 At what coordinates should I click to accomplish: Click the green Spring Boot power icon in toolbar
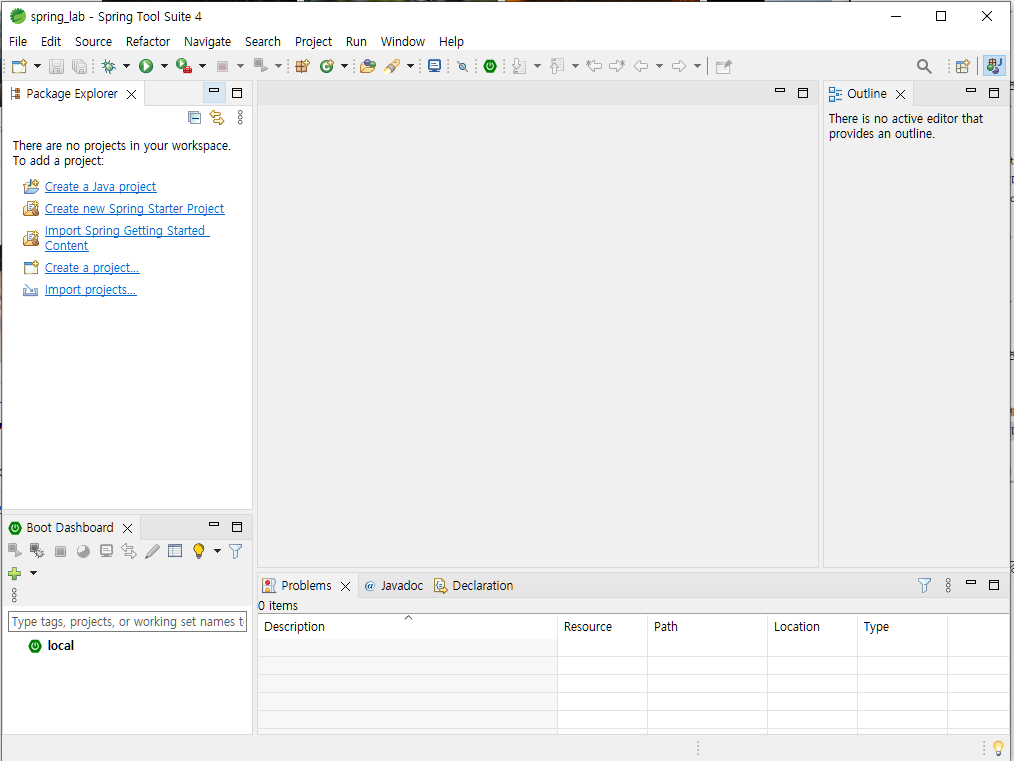coord(490,66)
